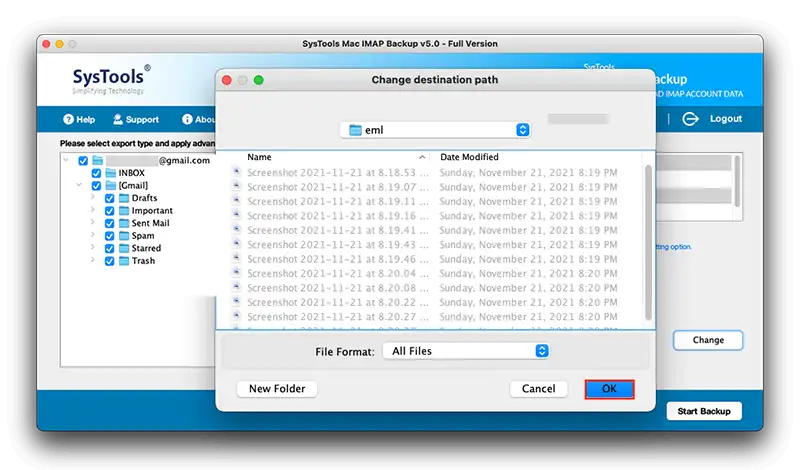800x470 pixels.
Task: Click the gmail.com account folder icon
Action: tap(97, 160)
